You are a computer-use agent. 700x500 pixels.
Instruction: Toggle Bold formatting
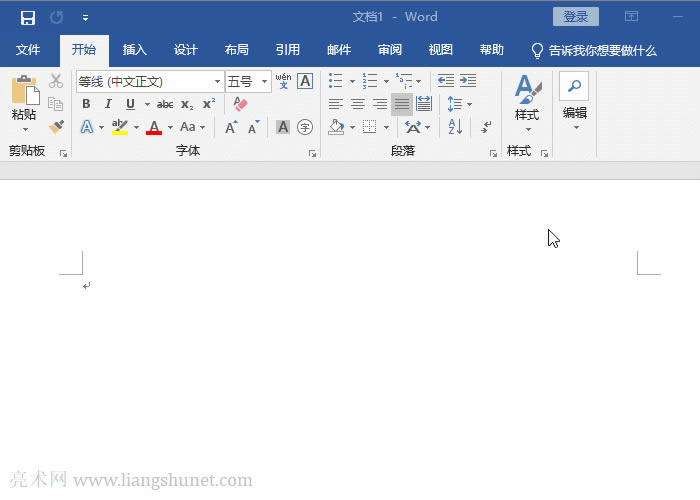click(86, 104)
